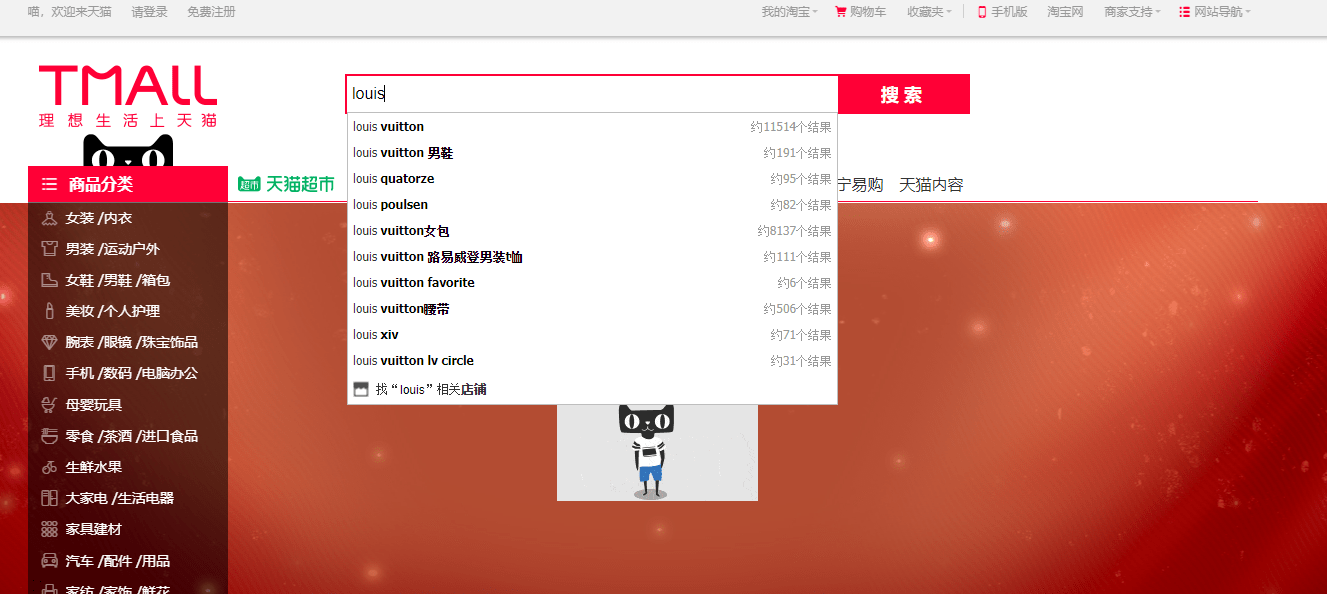Click the search input containing 'louis'
1327x594 pixels.
592,94
